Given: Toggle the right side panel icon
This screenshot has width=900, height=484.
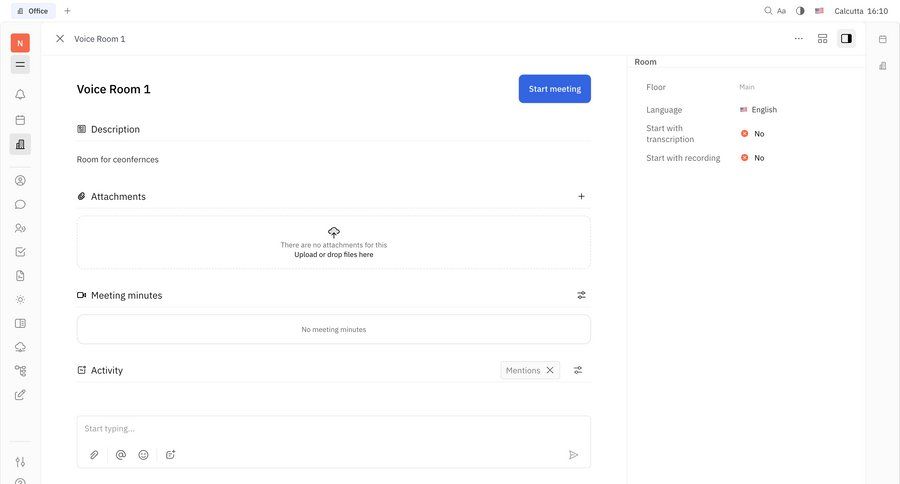Looking at the screenshot, I should 846,38.
